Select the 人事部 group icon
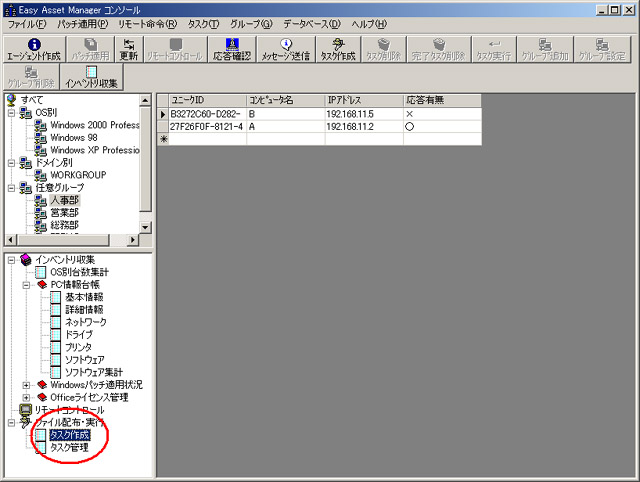This screenshot has width=640, height=482. [x=40, y=200]
